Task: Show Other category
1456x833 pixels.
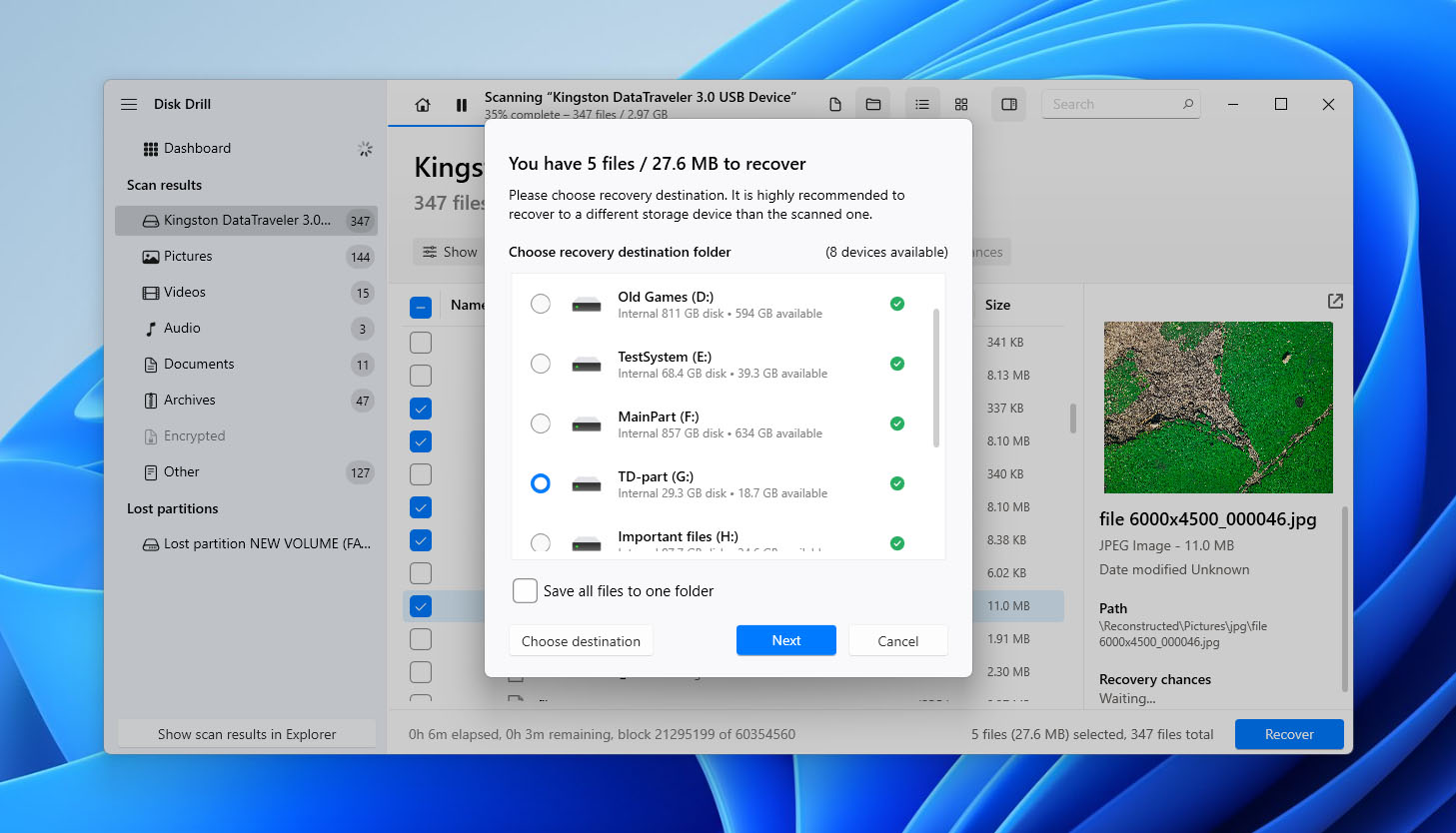Action: point(246,471)
